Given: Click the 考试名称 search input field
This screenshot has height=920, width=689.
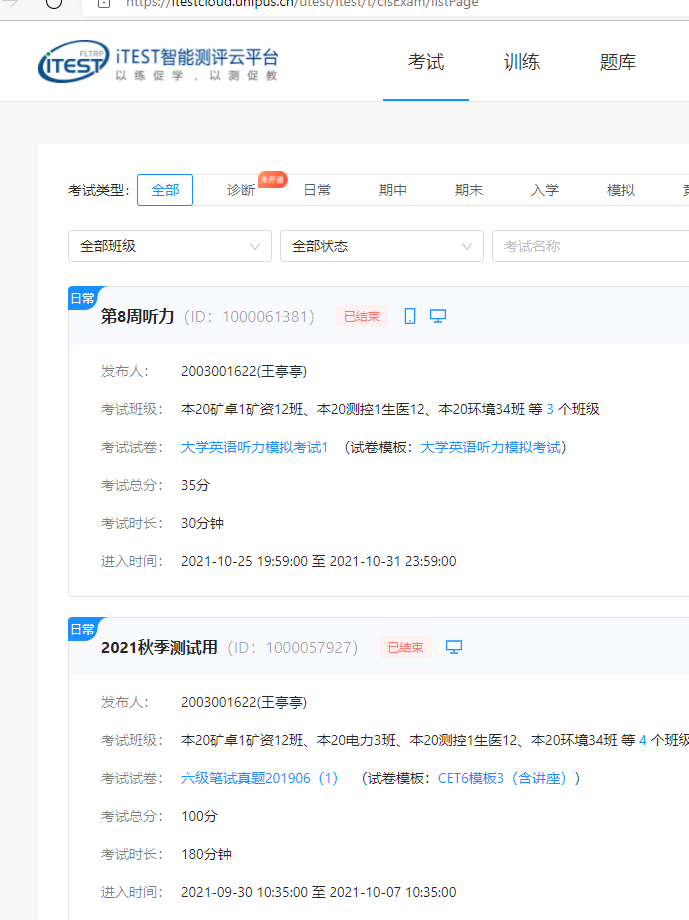Looking at the screenshot, I should [590, 246].
